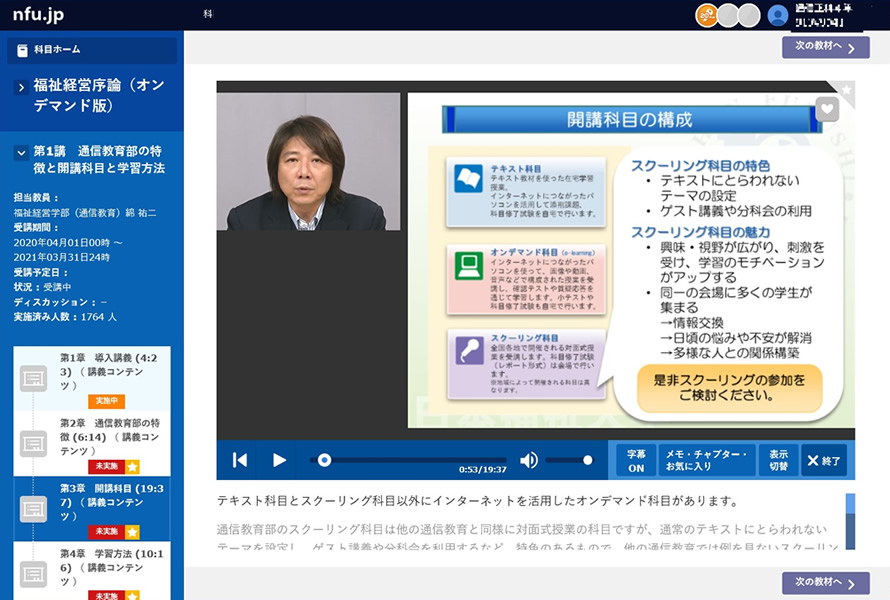Toggle the 字幕 ON subtitles button
The width and height of the screenshot is (890, 600).
tap(636, 460)
